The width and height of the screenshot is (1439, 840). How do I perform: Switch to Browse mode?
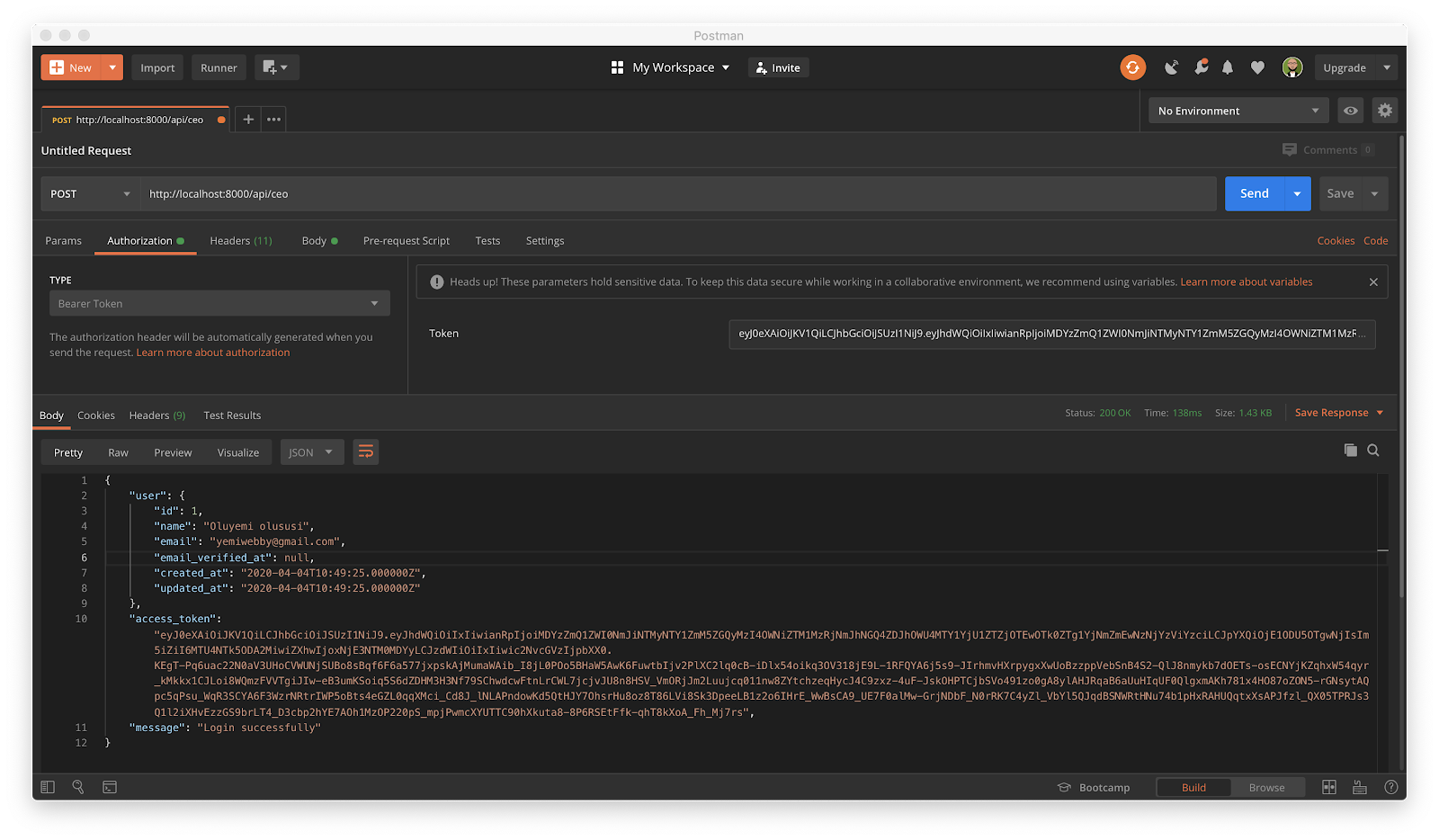[1266, 788]
